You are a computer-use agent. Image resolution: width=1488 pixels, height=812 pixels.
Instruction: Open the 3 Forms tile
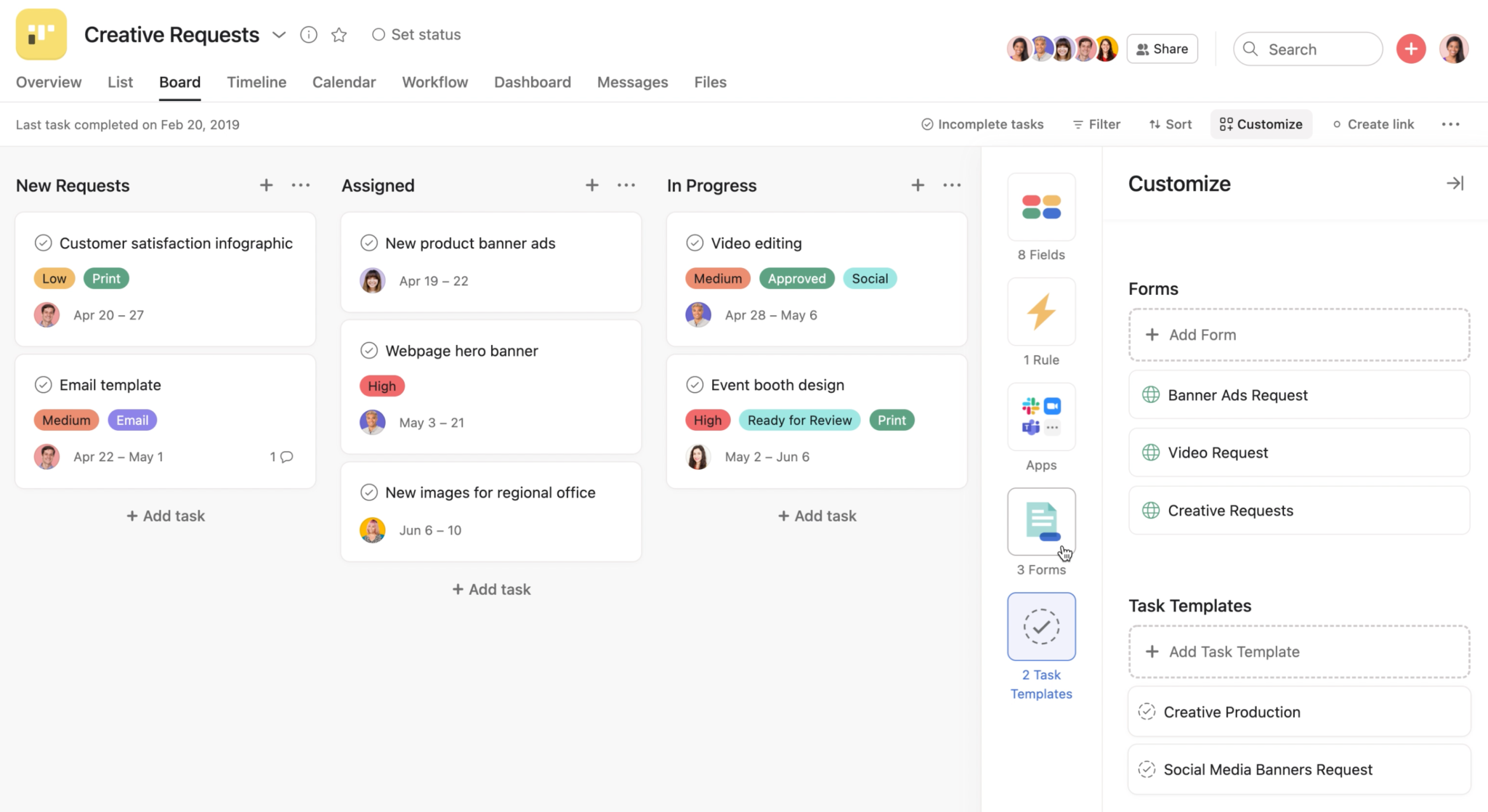click(x=1041, y=521)
